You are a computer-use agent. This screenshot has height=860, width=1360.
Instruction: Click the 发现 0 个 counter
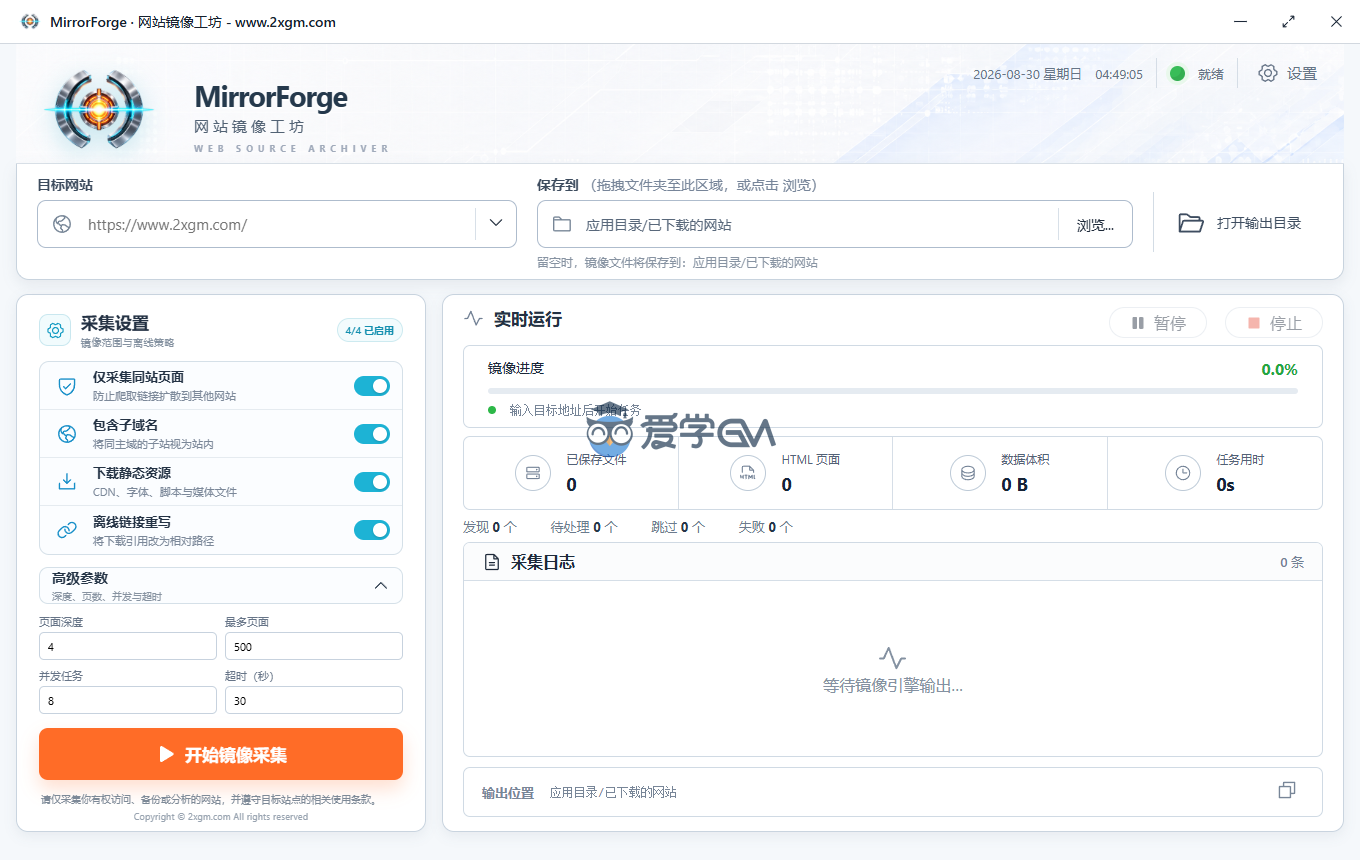pyautogui.click(x=490, y=526)
